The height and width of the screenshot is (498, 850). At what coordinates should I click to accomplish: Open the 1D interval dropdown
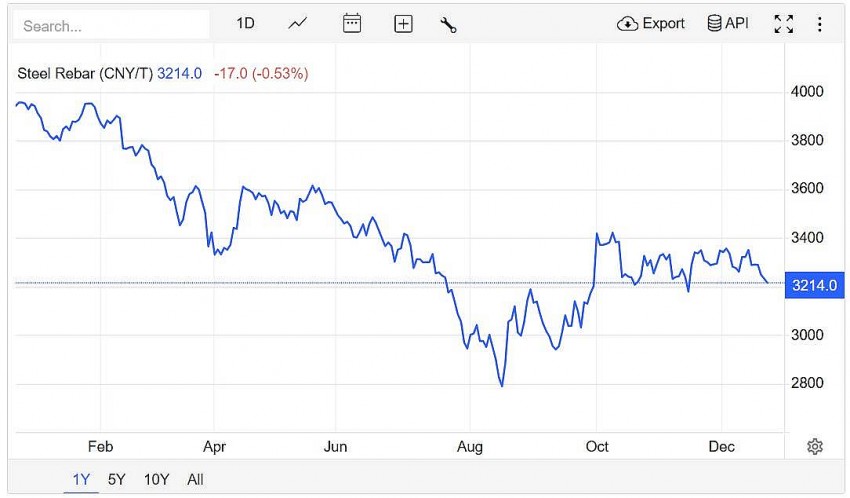[245, 24]
